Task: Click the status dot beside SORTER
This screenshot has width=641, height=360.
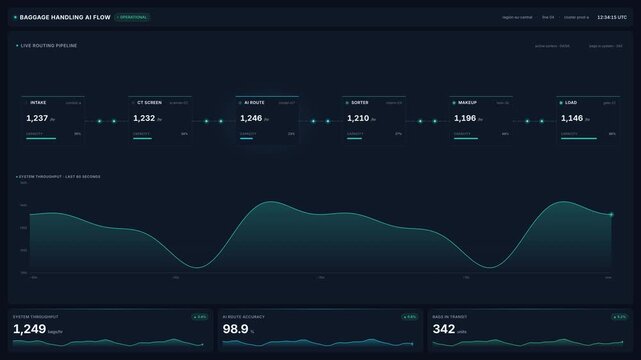Action: pos(347,103)
